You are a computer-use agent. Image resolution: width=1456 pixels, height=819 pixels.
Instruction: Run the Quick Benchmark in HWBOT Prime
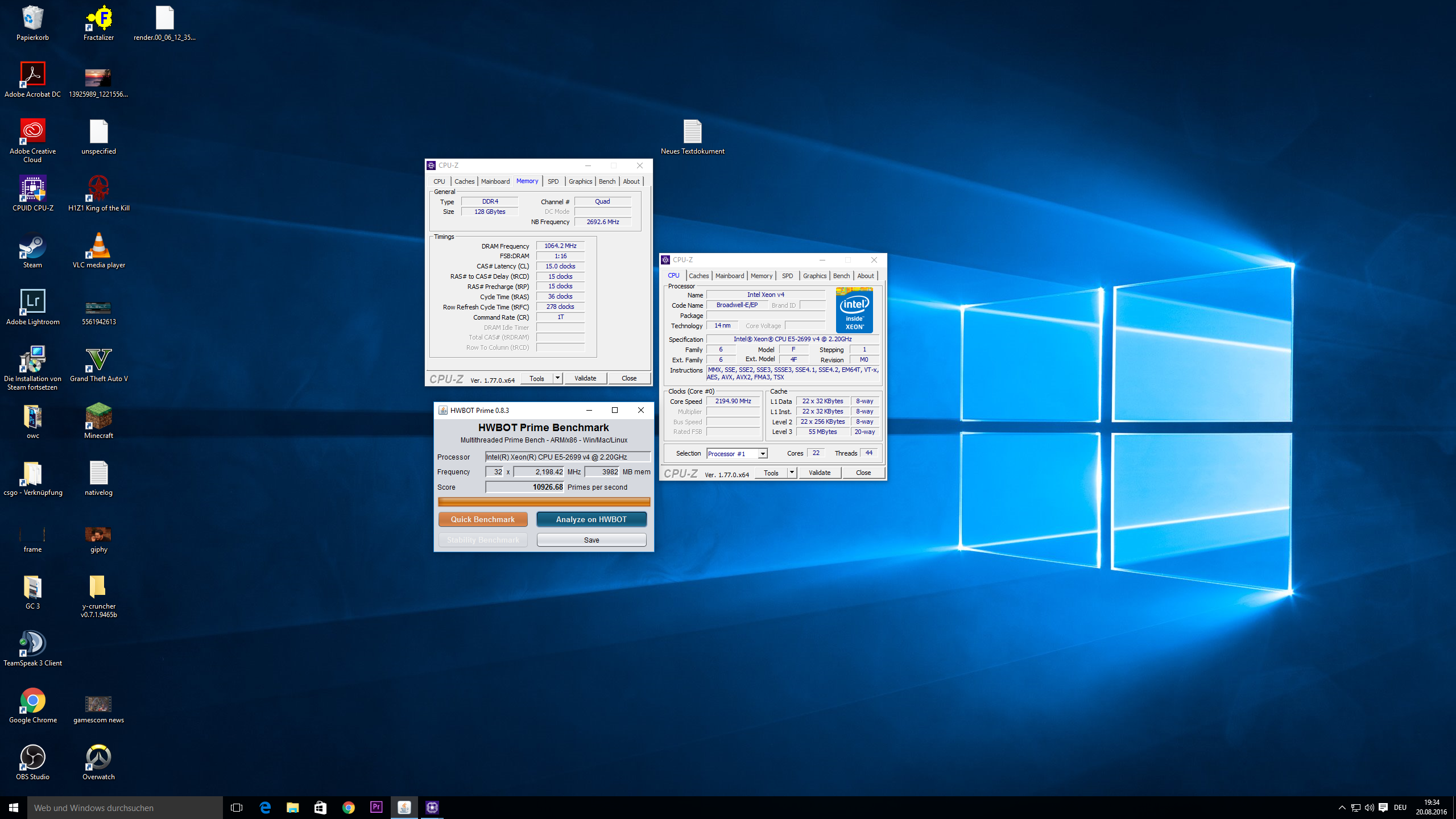tap(483, 519)
